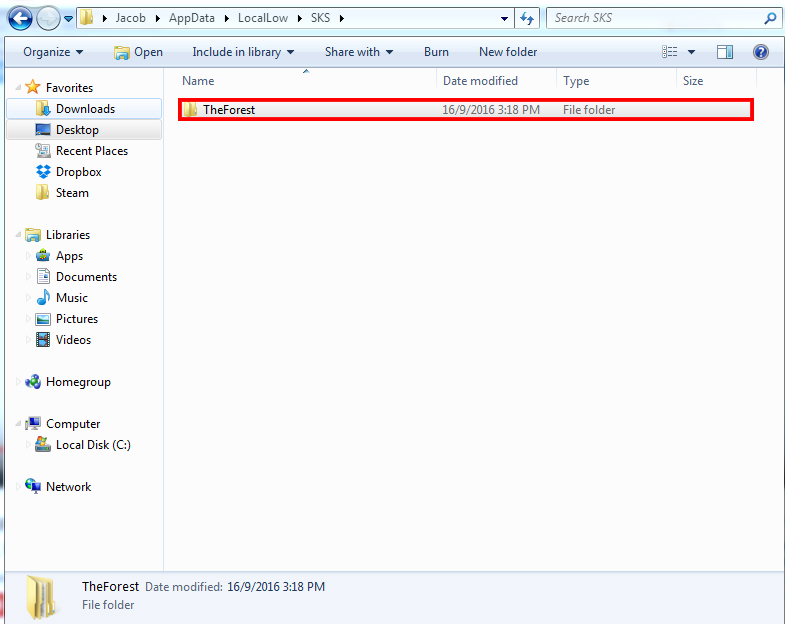Click Jacob in the address breadcrumb
The height and width of the screenshot is (624, 785).
point(130,18)
